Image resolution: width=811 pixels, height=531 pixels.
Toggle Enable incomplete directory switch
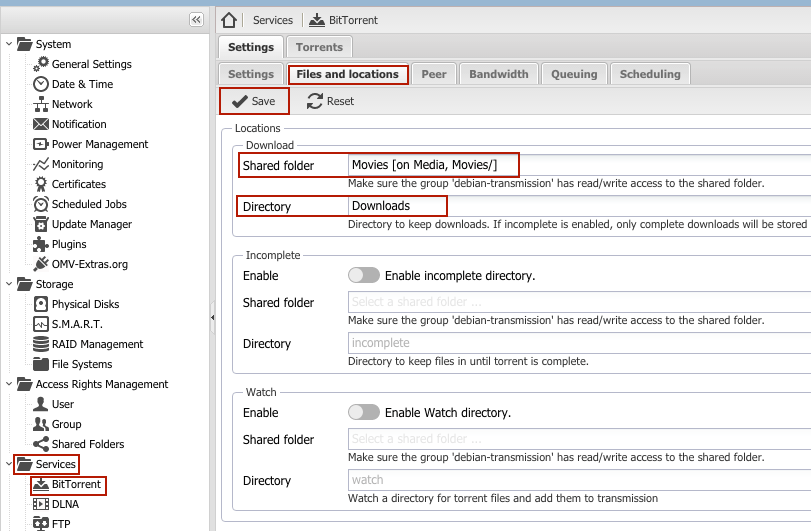pyautogui.click(x=364, y=275)
